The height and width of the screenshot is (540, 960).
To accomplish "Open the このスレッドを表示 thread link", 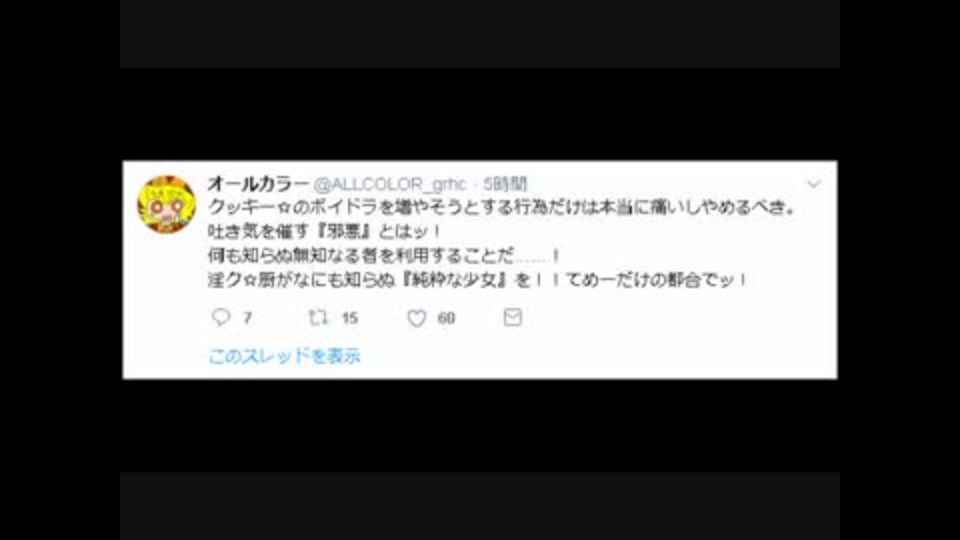I will [285, 356].
